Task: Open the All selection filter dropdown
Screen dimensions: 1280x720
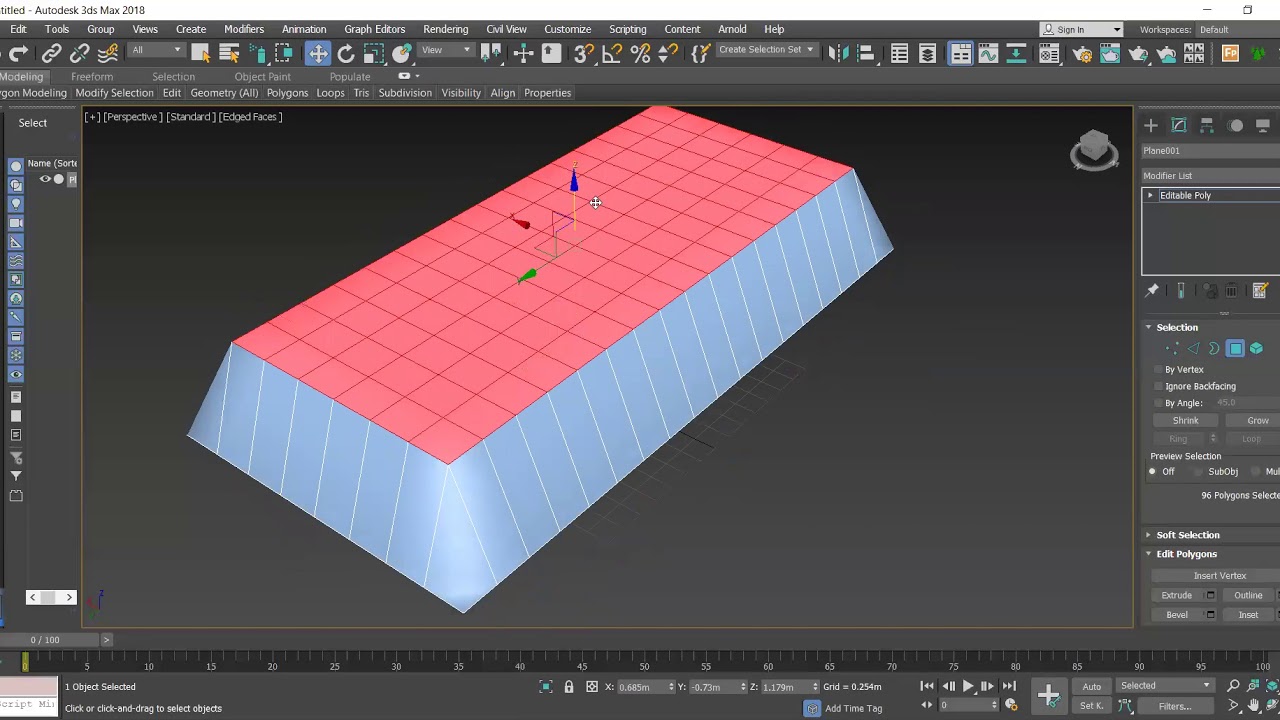Action: [156, 50]
